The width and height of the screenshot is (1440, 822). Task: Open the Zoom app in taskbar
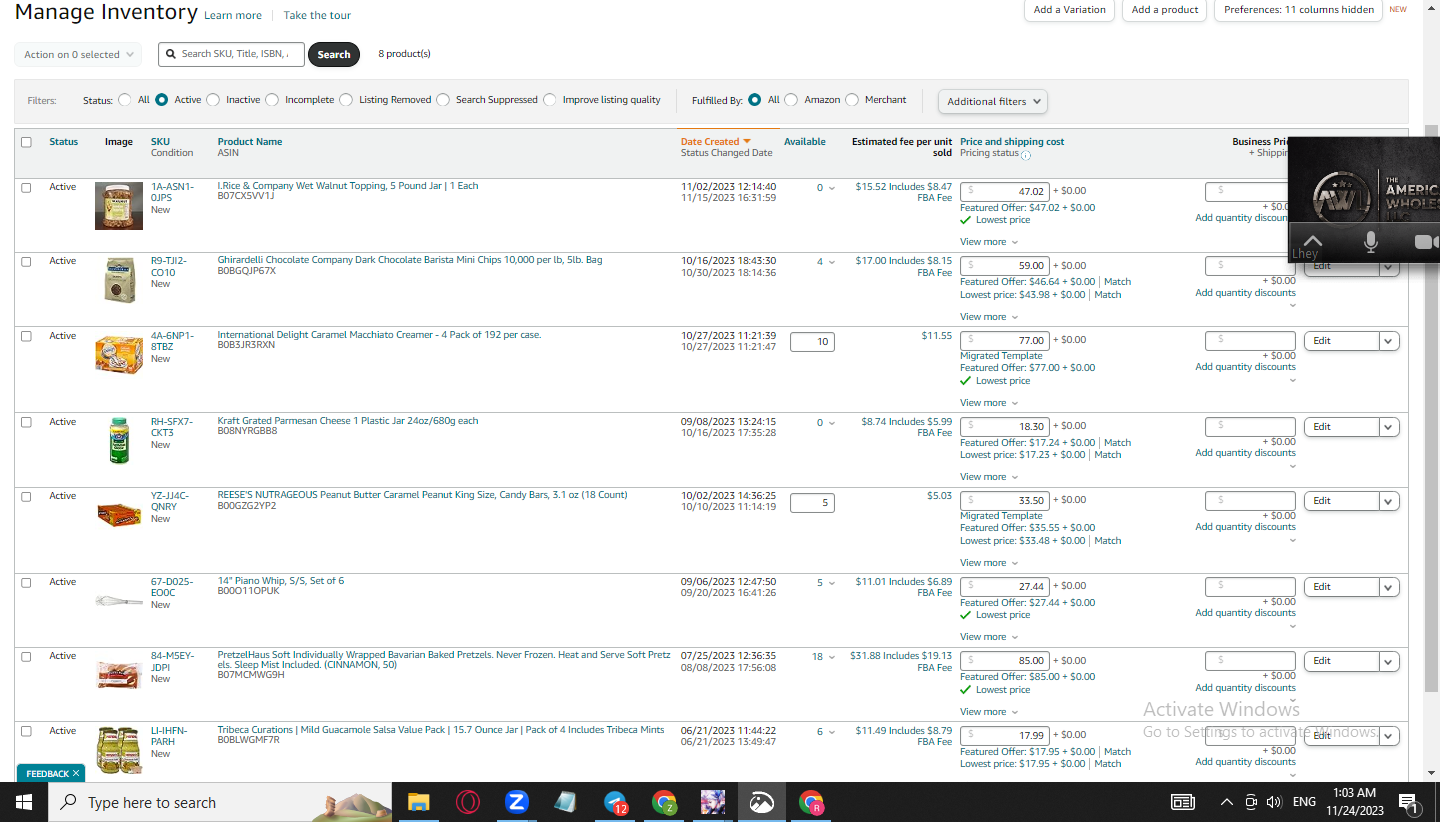point(516,802)
